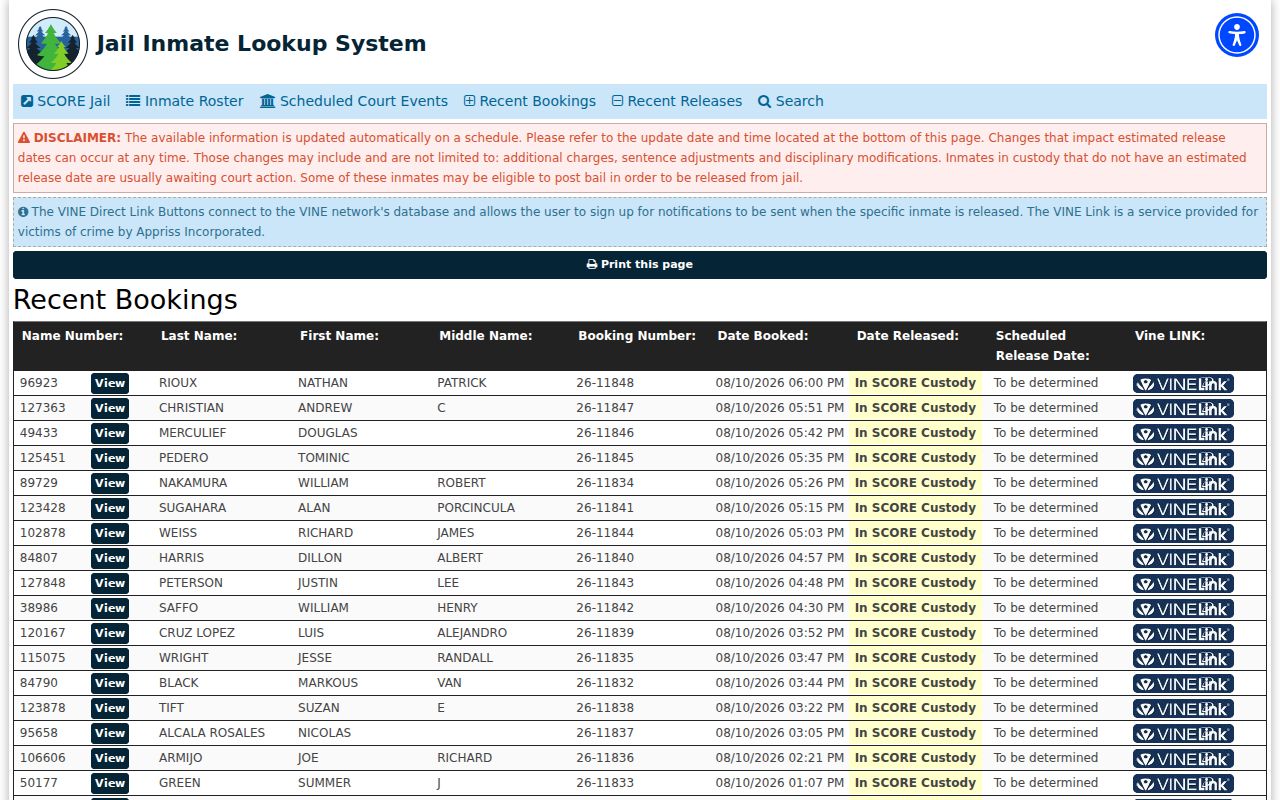The width and height of the screenshot is (1280, 800).
Task: Open VINELink for Suzan Tift
Action: coord(1183,708)
